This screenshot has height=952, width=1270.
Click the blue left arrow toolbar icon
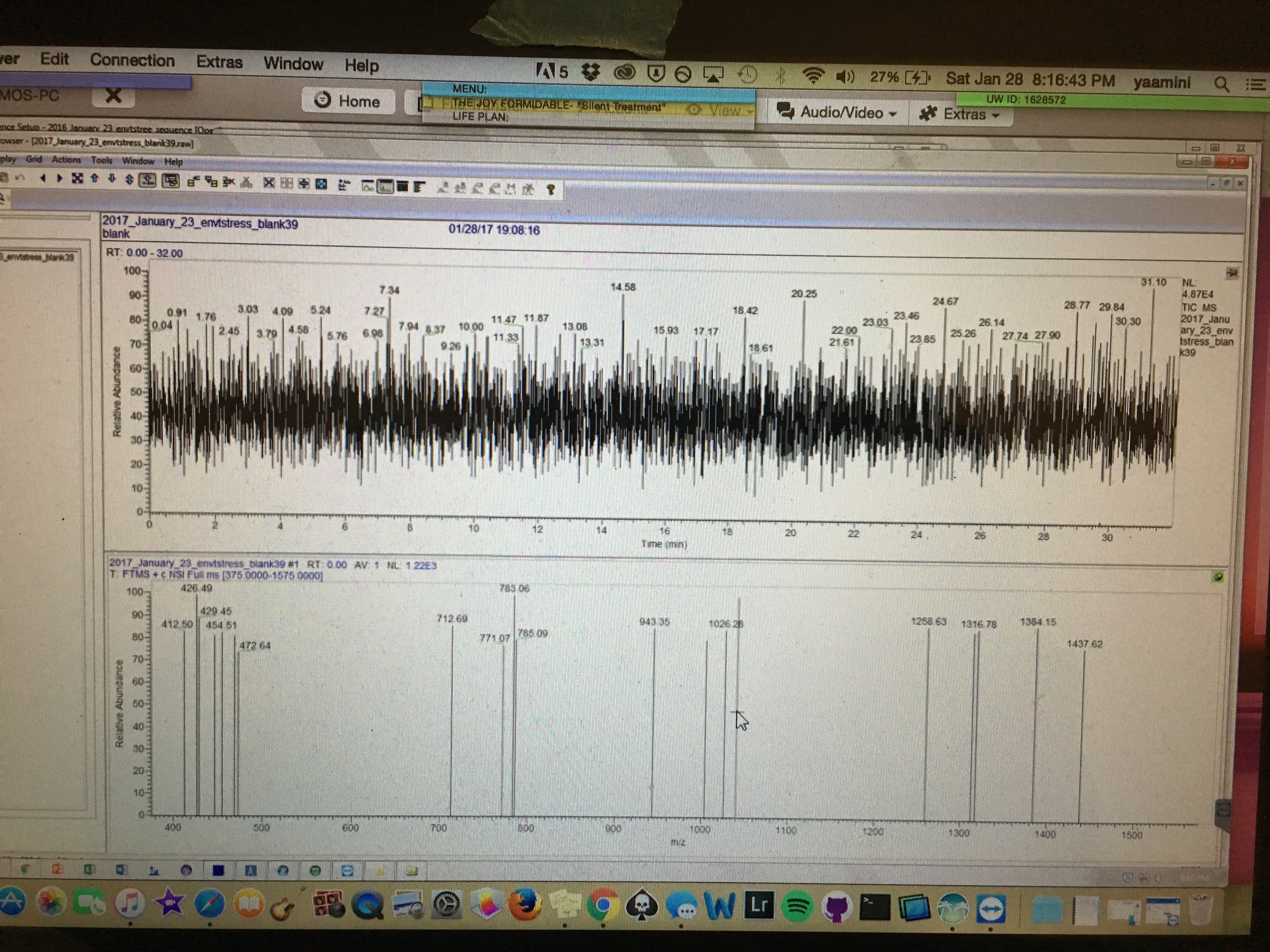pyautogui.click(x=43, y=178)
